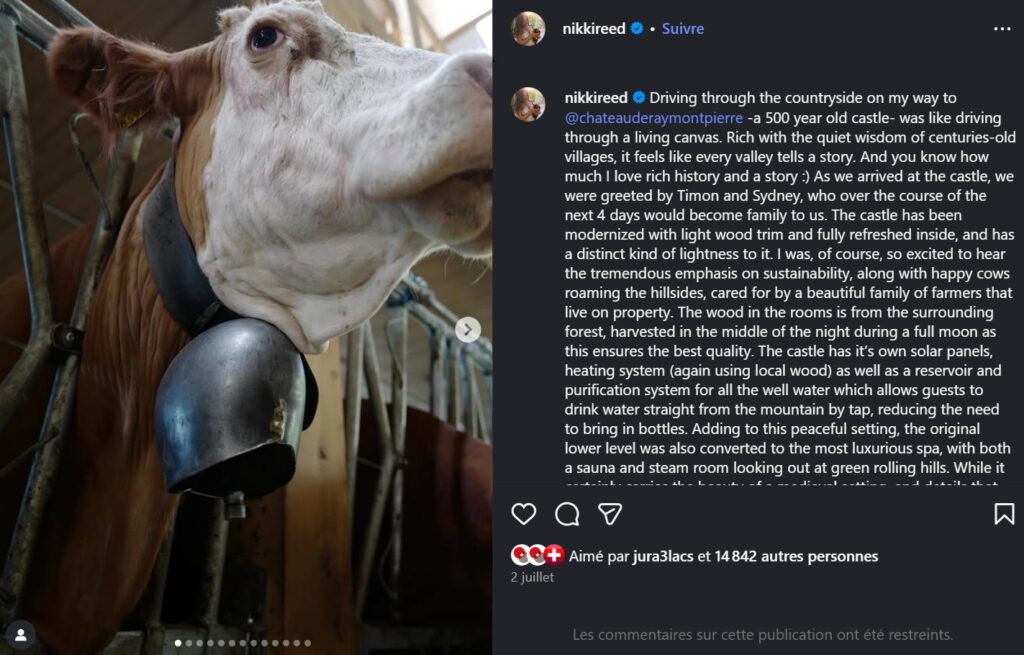
Task: Click the verified badge in the post header
Action: [636, 29]
